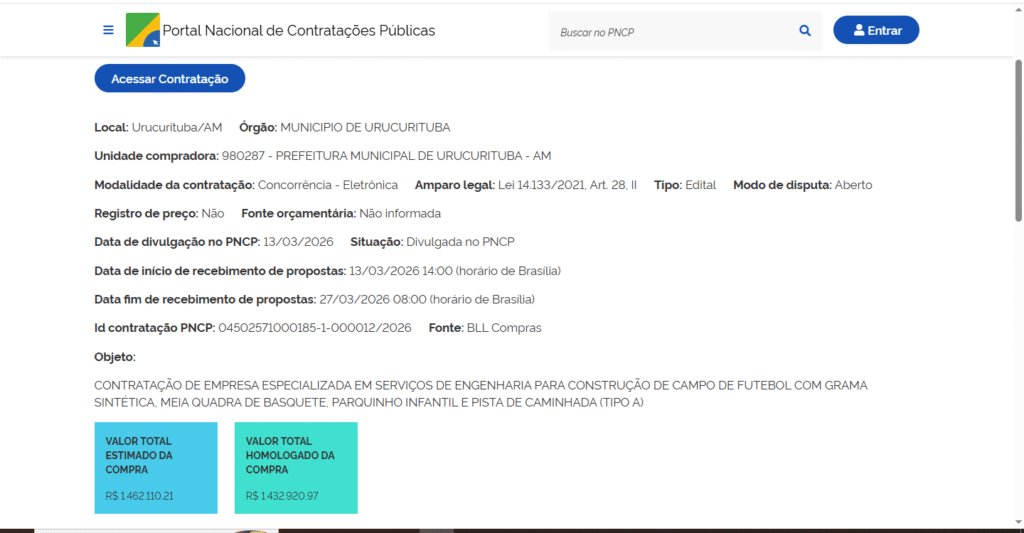The image size is (1024, 533).
Task: Click the Id contratação PNCP number
Action: (314, 328)
